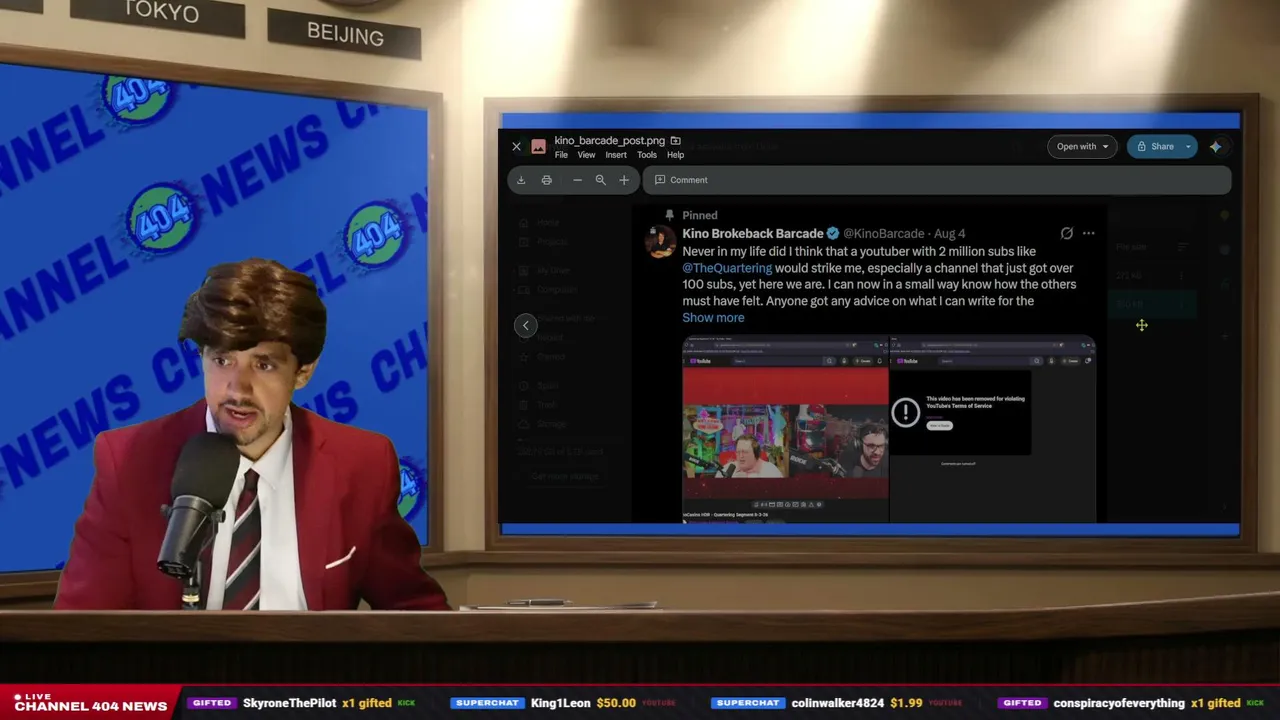The height and width of the screenshot is (720, 1280).
Task: Open the Gemini sparkle icon
Action: pyautogui.click(x=1215, y=146)
